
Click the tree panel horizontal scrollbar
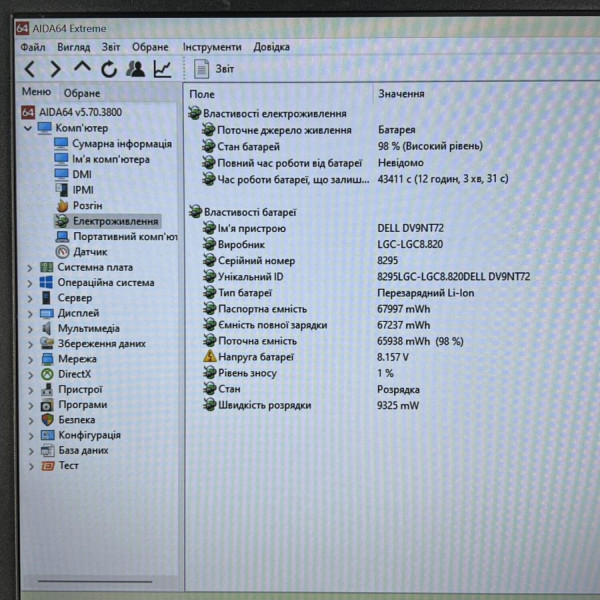coord(95,582)
